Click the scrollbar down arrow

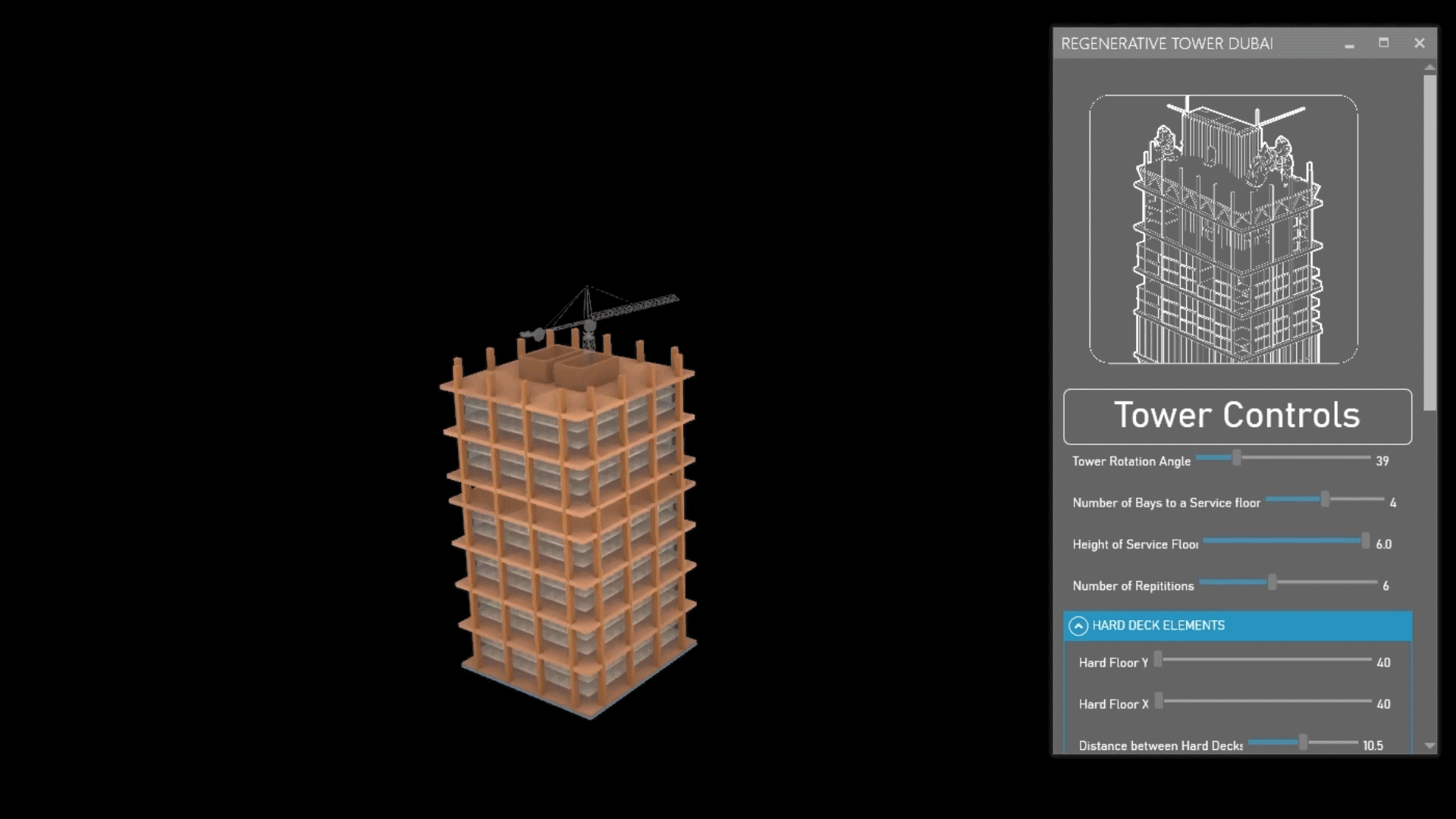click(x=1429, y=746)
